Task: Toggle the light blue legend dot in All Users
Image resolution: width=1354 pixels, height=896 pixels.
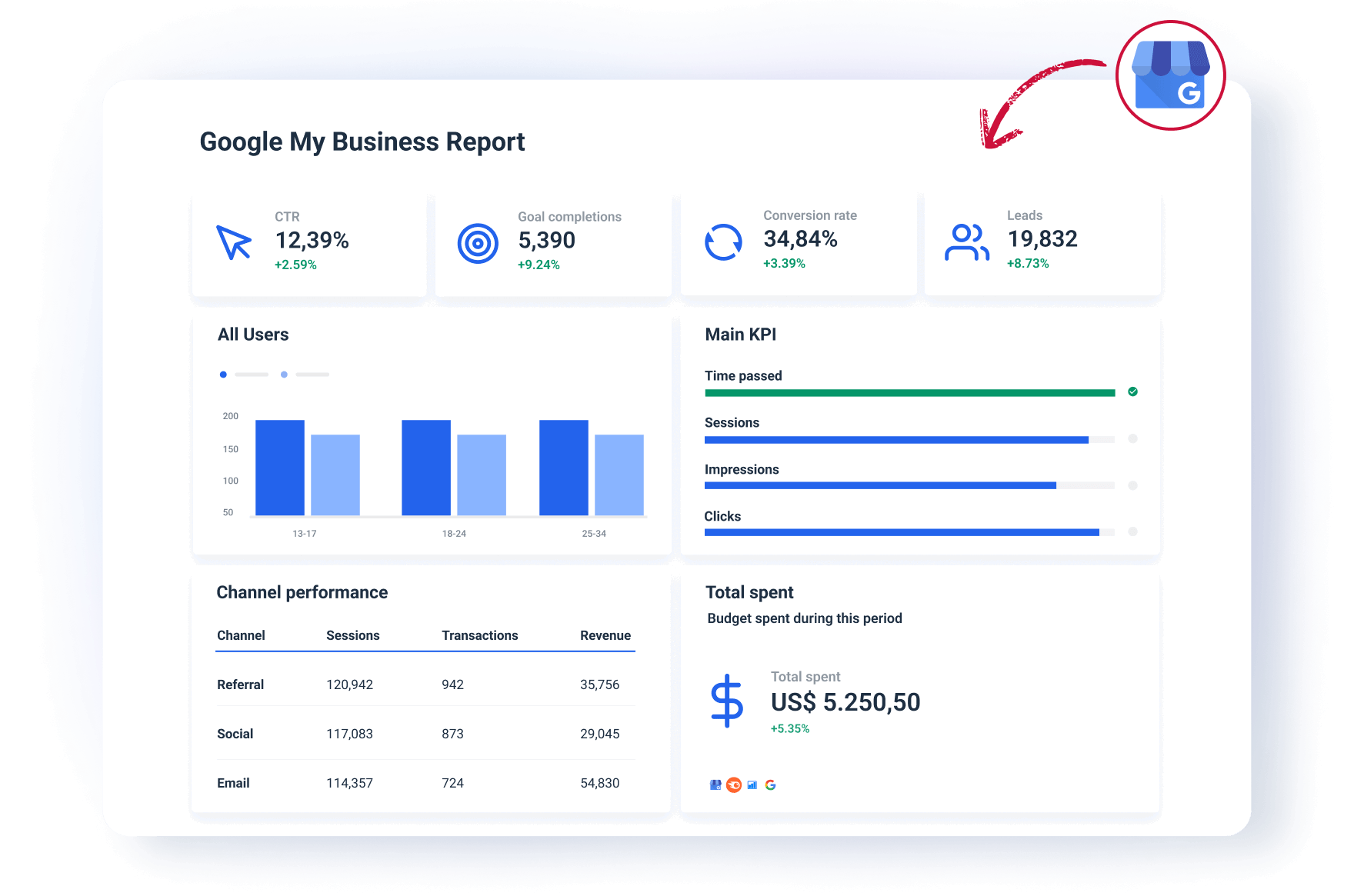Action: [x=283, y=375]
